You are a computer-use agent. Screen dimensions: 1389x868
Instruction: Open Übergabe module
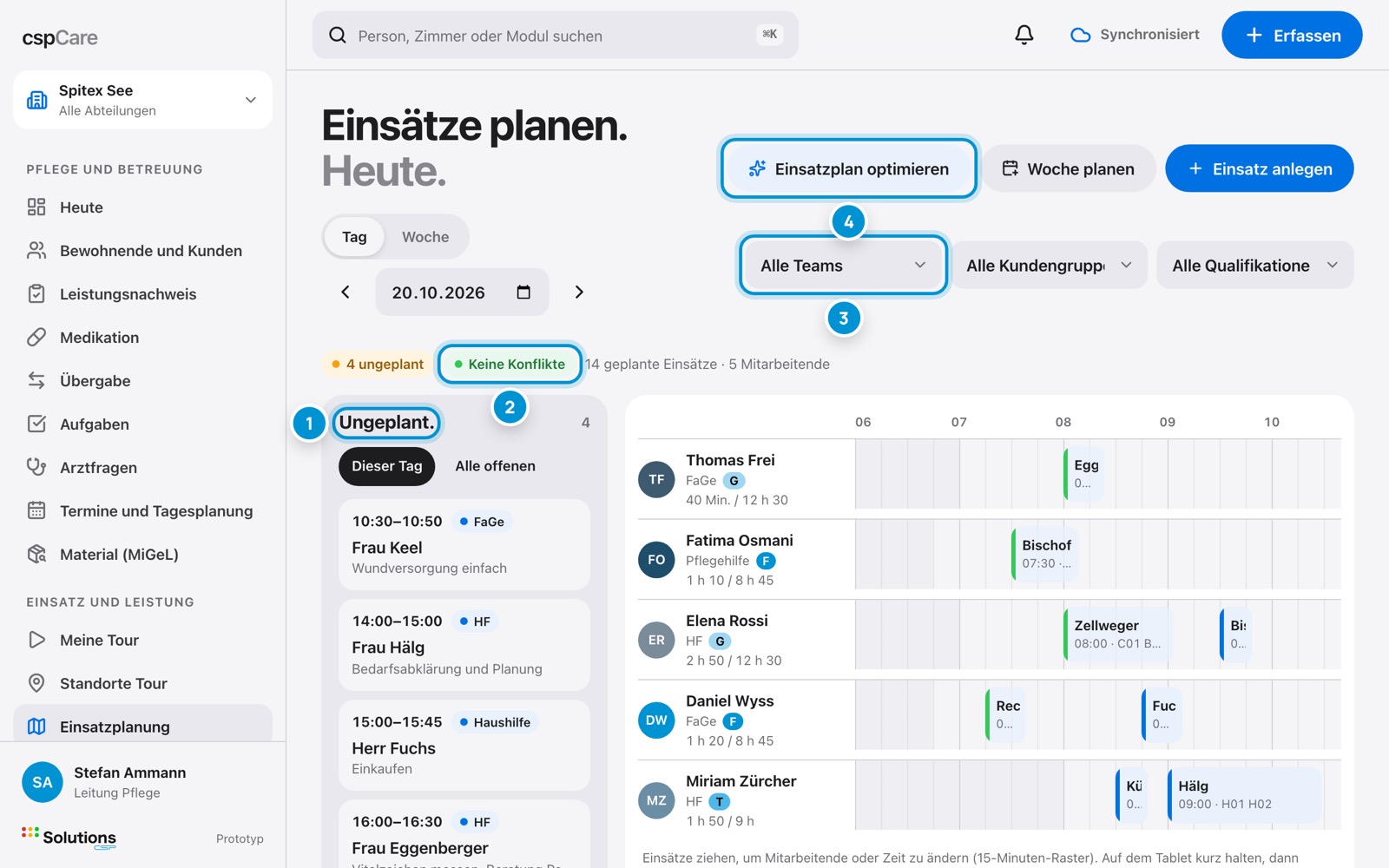tap(143, 381)
